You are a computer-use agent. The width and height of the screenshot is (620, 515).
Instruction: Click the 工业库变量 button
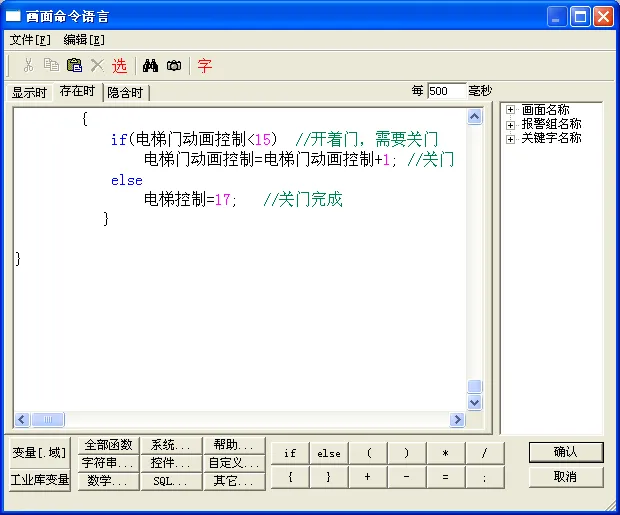point(39,480)
